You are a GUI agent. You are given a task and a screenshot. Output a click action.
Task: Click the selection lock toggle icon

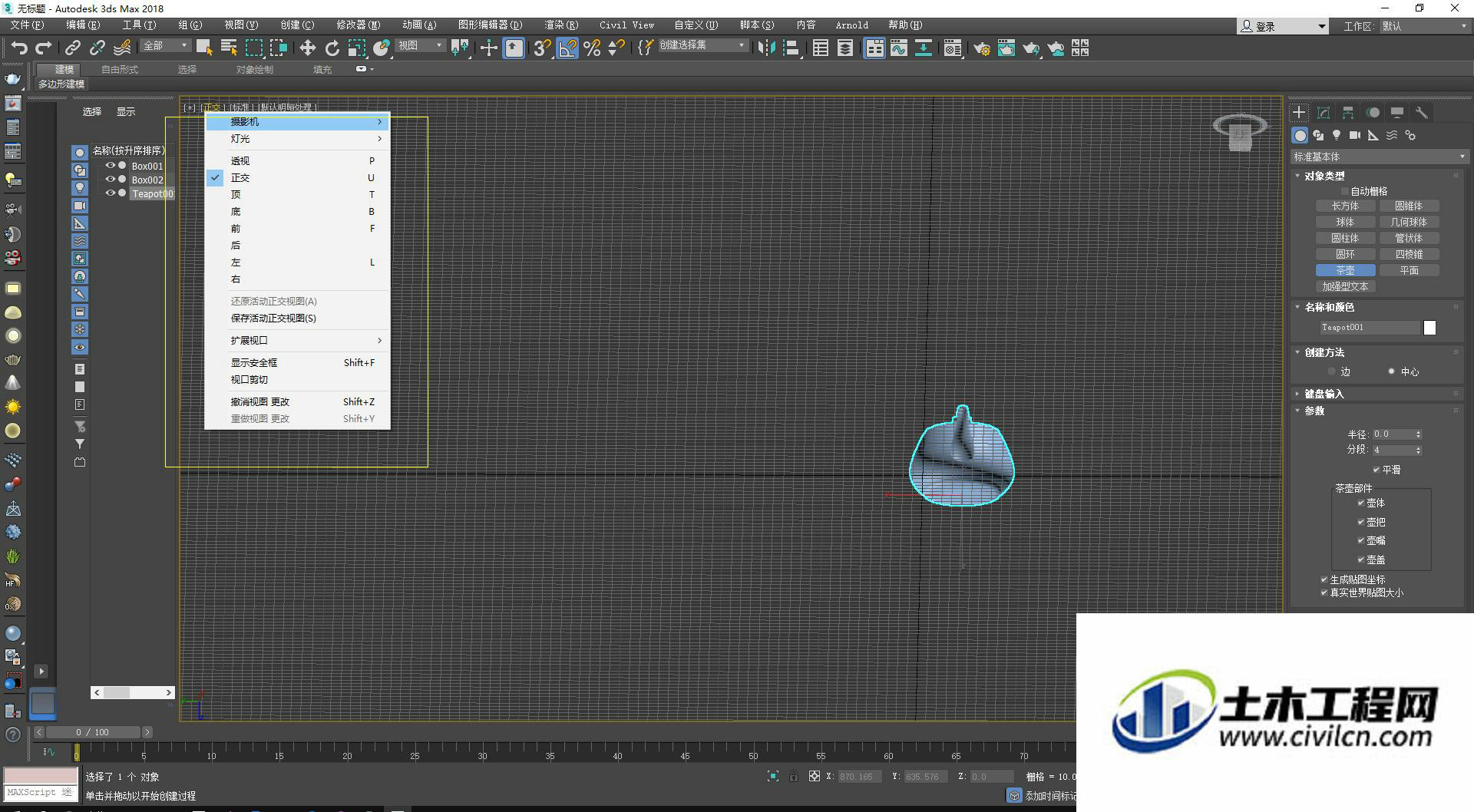point(794,777)
